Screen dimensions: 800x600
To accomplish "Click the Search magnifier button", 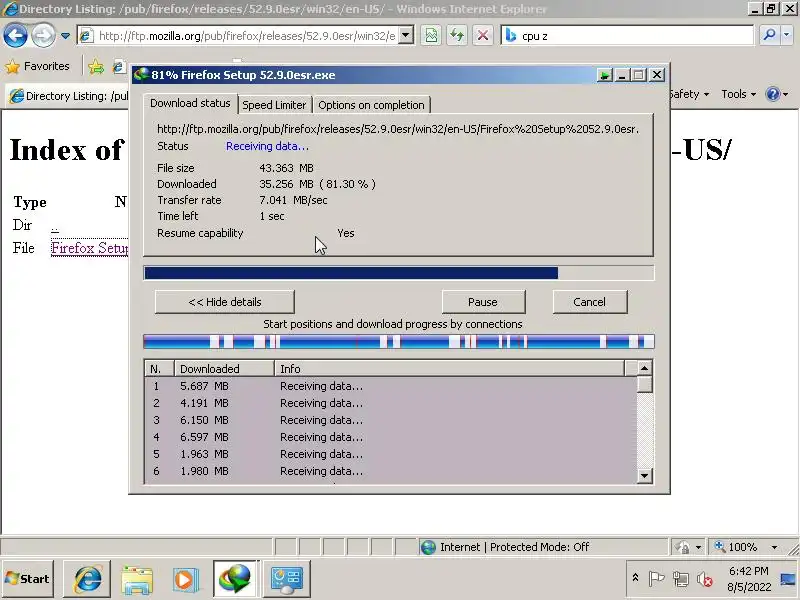I will [769, 36].
